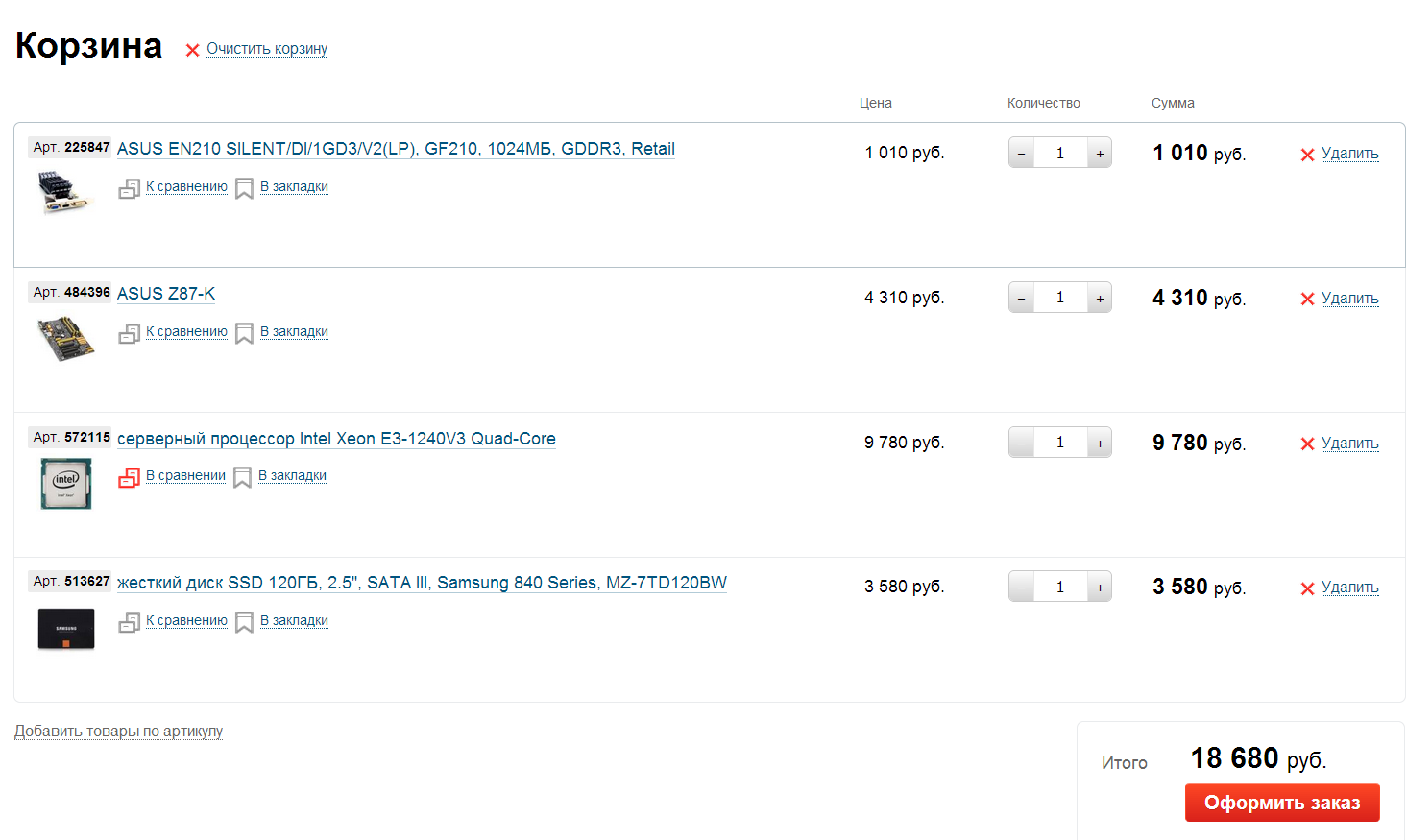Screen dimensions: 1407x840
Task: Click red X delete icon for ASUS Z87-K
Action: coord(1307,300)
